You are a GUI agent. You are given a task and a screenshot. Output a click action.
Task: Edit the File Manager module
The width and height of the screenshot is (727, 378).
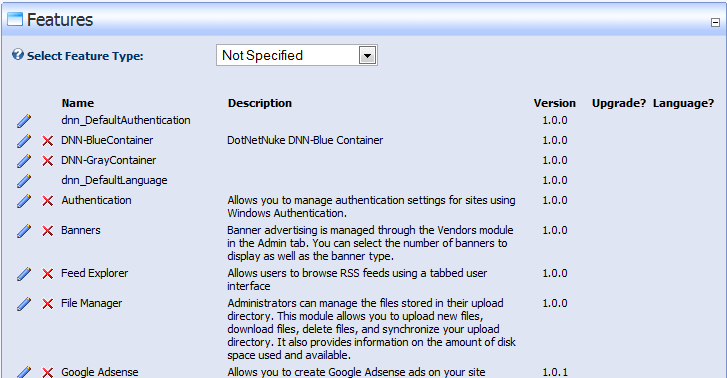click(x=24, y=304)
